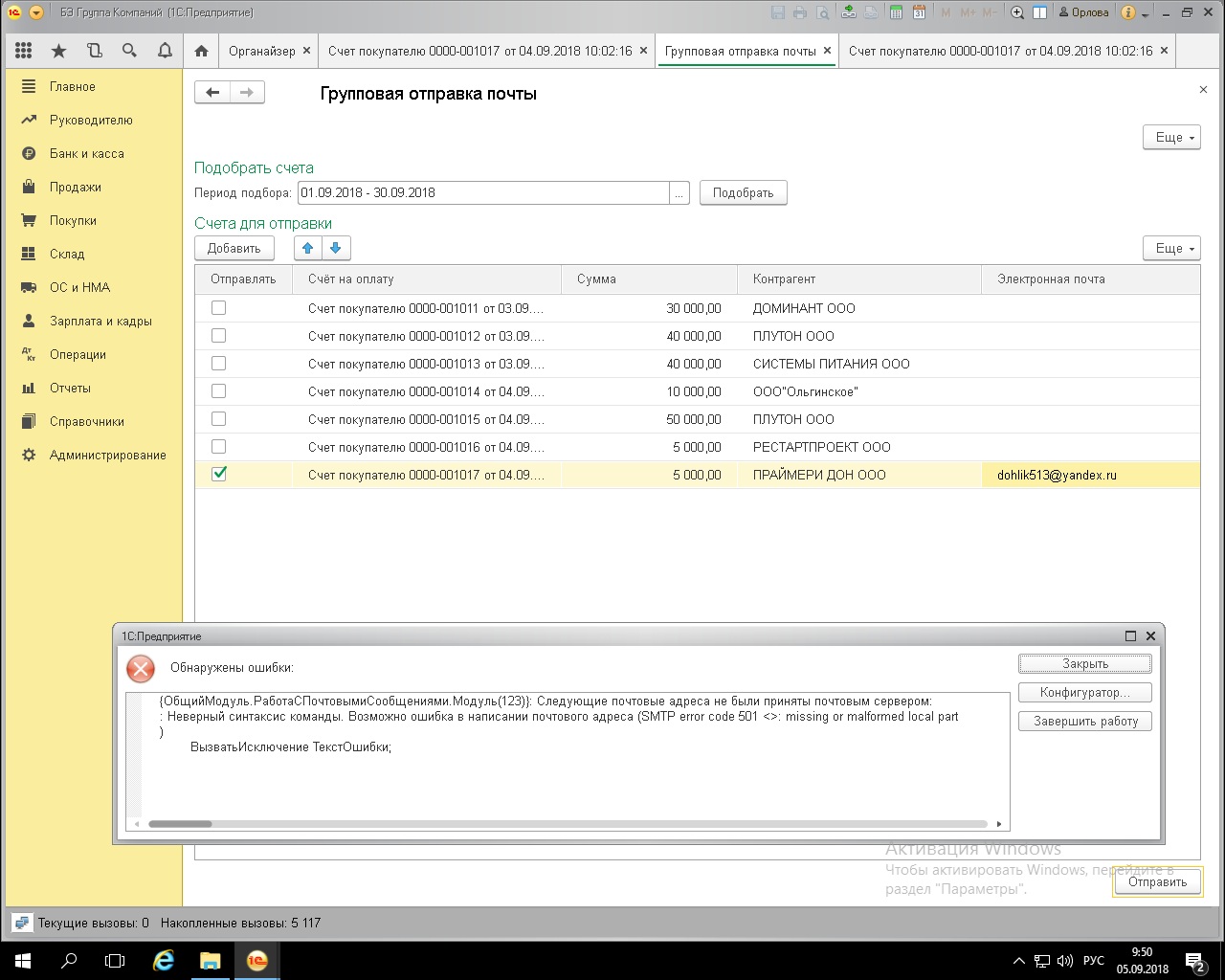Image resolution: width=1225 pixels, height=980 pixels.
Task: Sort by the Сумма column header
Action: [650, 279]
